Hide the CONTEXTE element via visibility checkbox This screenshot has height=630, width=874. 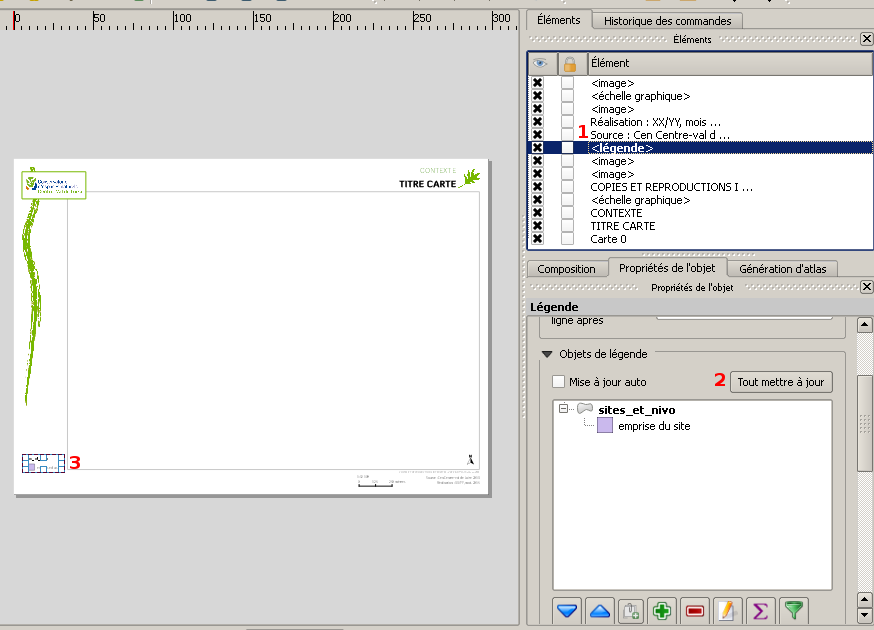(x=538, y=213)
